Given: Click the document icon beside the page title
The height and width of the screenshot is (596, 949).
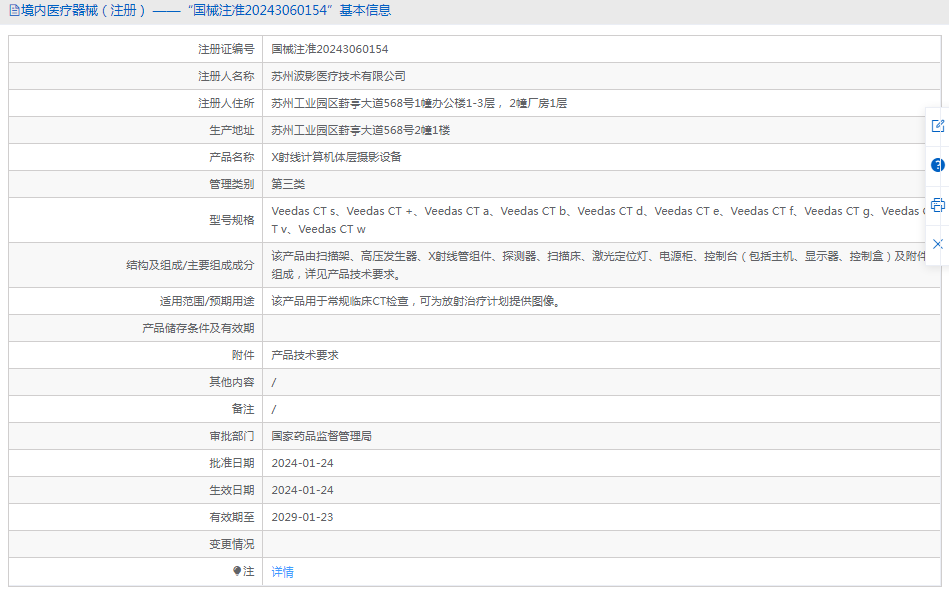Looking at the screenshot, I should click(14, 10).
